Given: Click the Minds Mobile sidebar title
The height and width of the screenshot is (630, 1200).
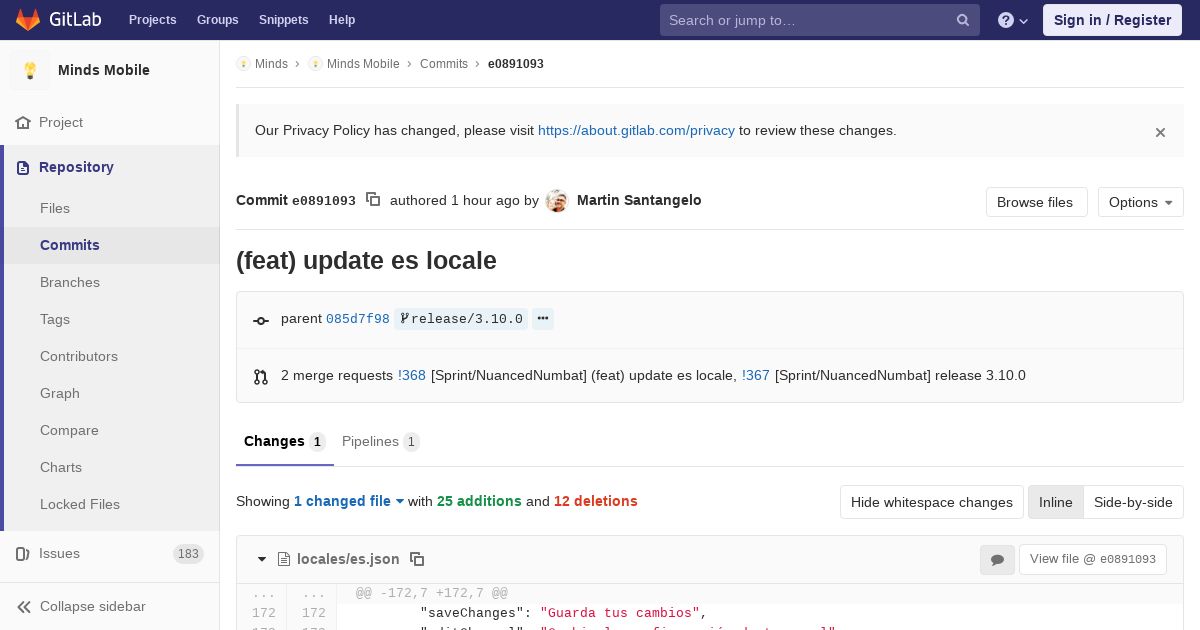Looking at the screenshot, I should pos(104,70).
